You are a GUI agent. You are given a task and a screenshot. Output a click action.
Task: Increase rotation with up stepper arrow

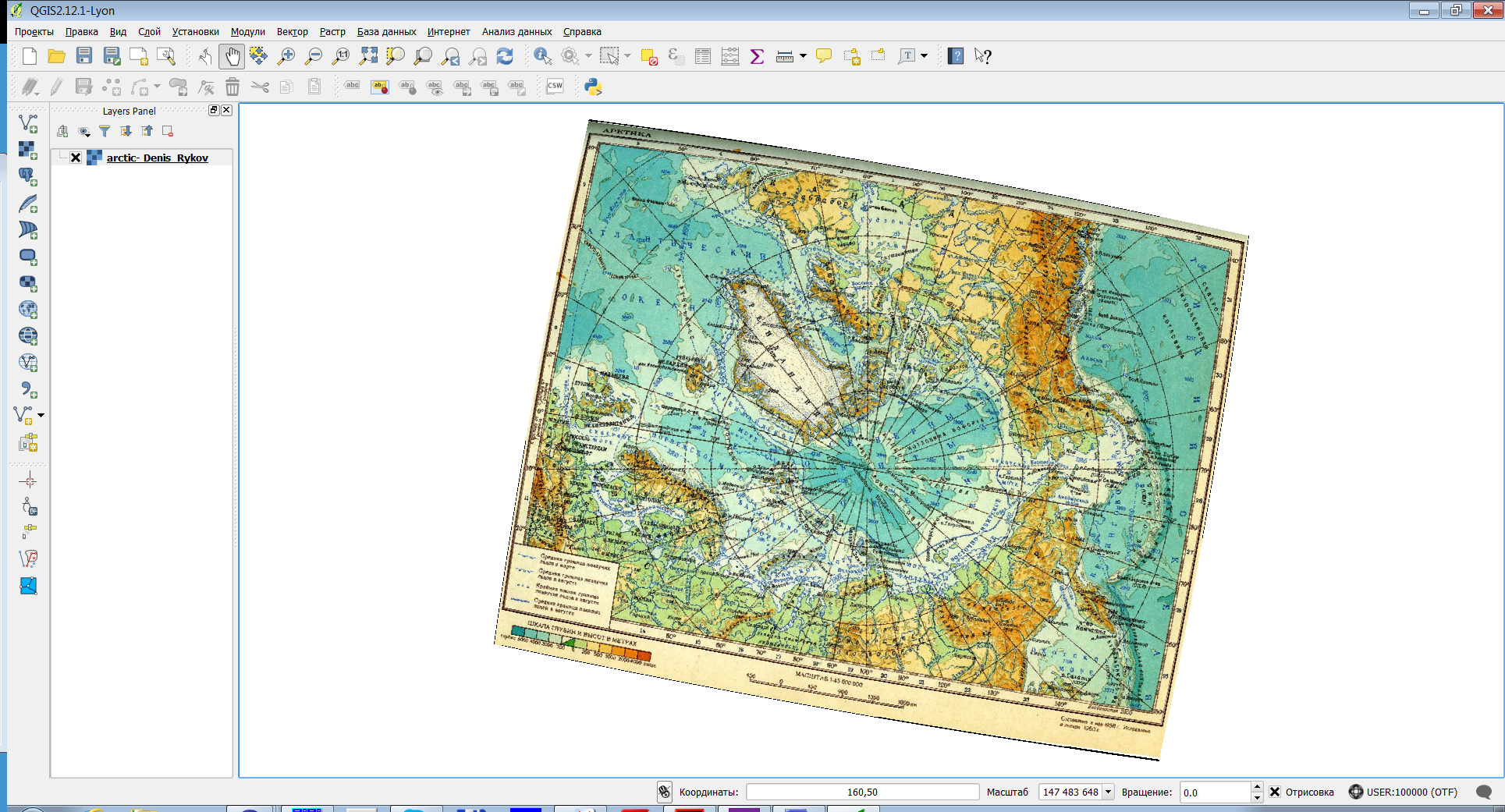pyautogui.click(x=1257, y=787)
